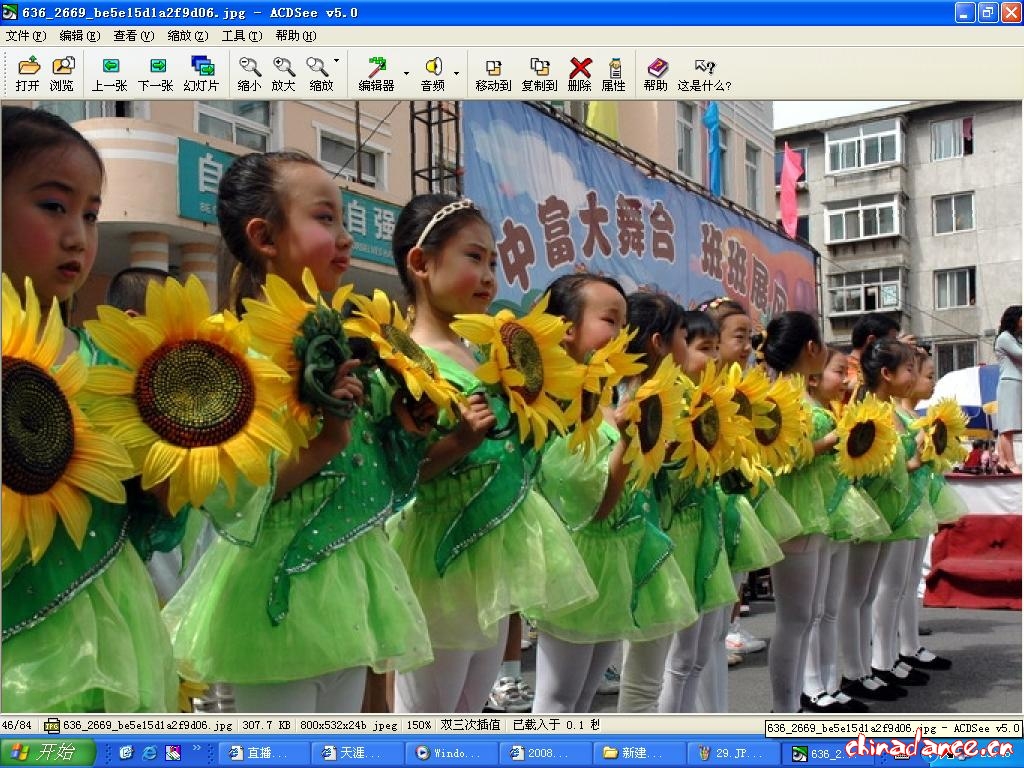Viewport: 1024px width, 768px height.
Task: Click the Open (打开) toolbar icon
Action: (x=28, y=73)
